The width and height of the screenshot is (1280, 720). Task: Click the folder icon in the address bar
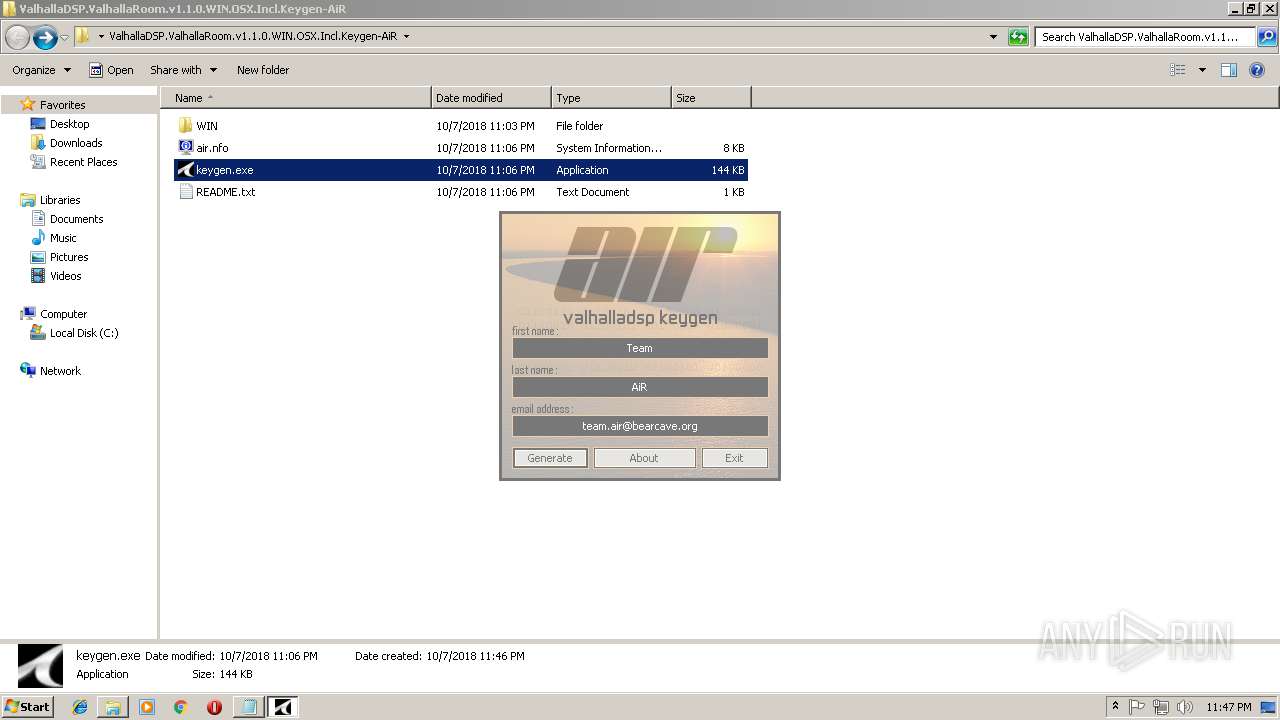tap(83, 36)
